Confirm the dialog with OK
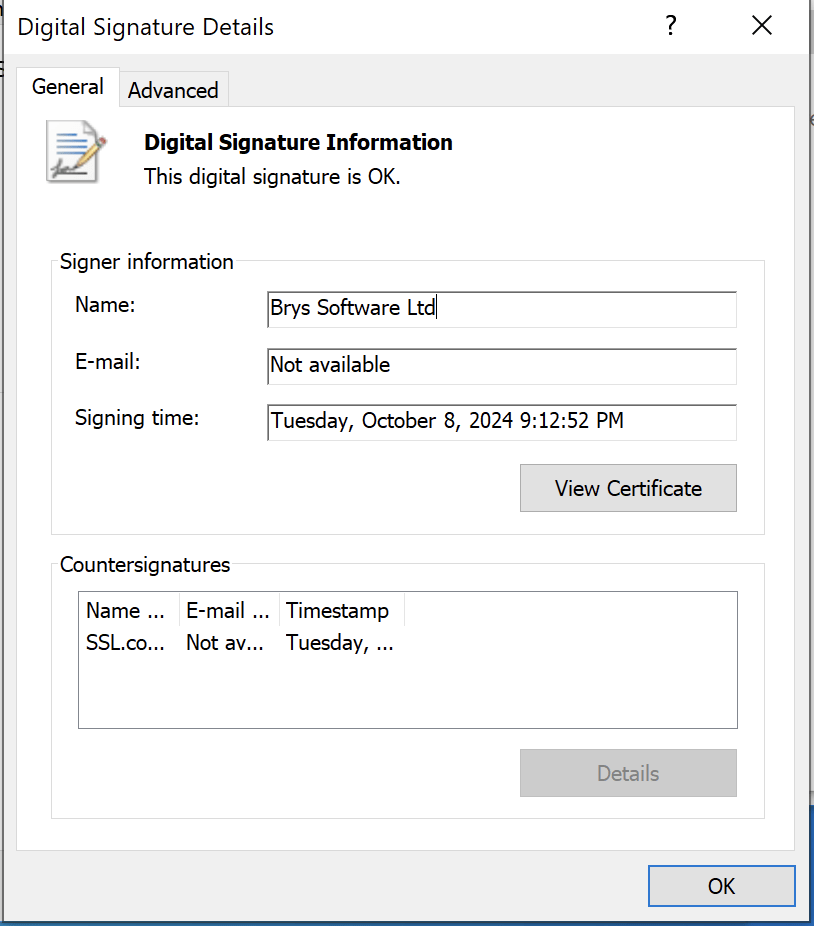Image resolution: width=814 pixels, height=926 pixels. [721, 886]
